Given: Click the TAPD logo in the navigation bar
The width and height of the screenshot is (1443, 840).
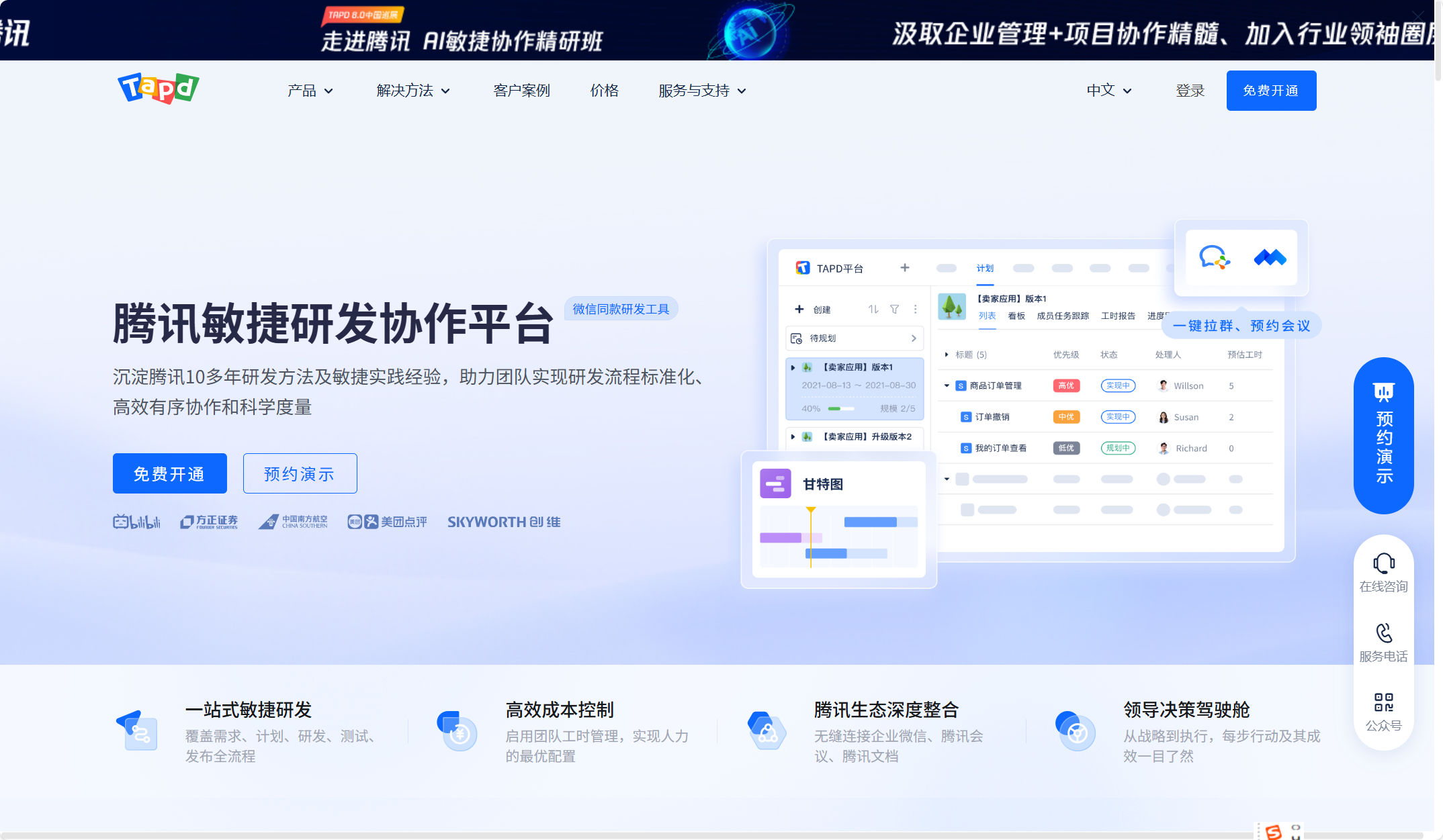Looking at the screenshot, I should [157, 89].
